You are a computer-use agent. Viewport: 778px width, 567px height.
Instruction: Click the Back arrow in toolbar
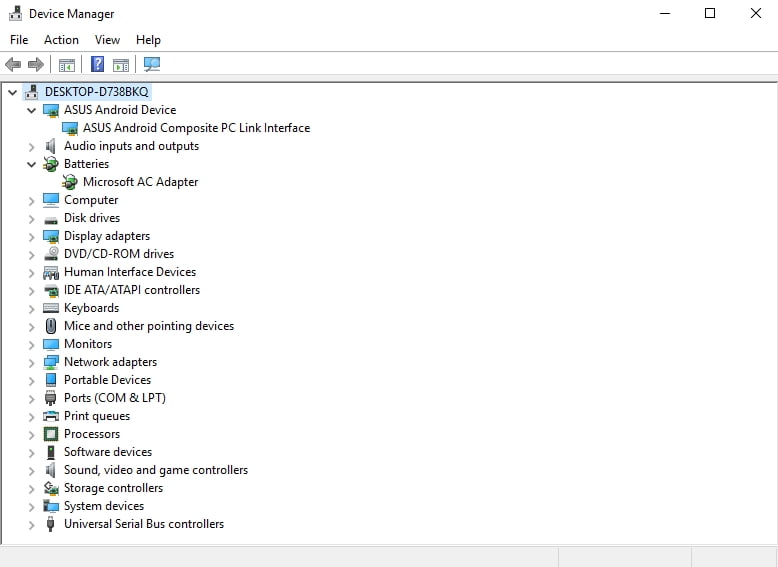13,65
